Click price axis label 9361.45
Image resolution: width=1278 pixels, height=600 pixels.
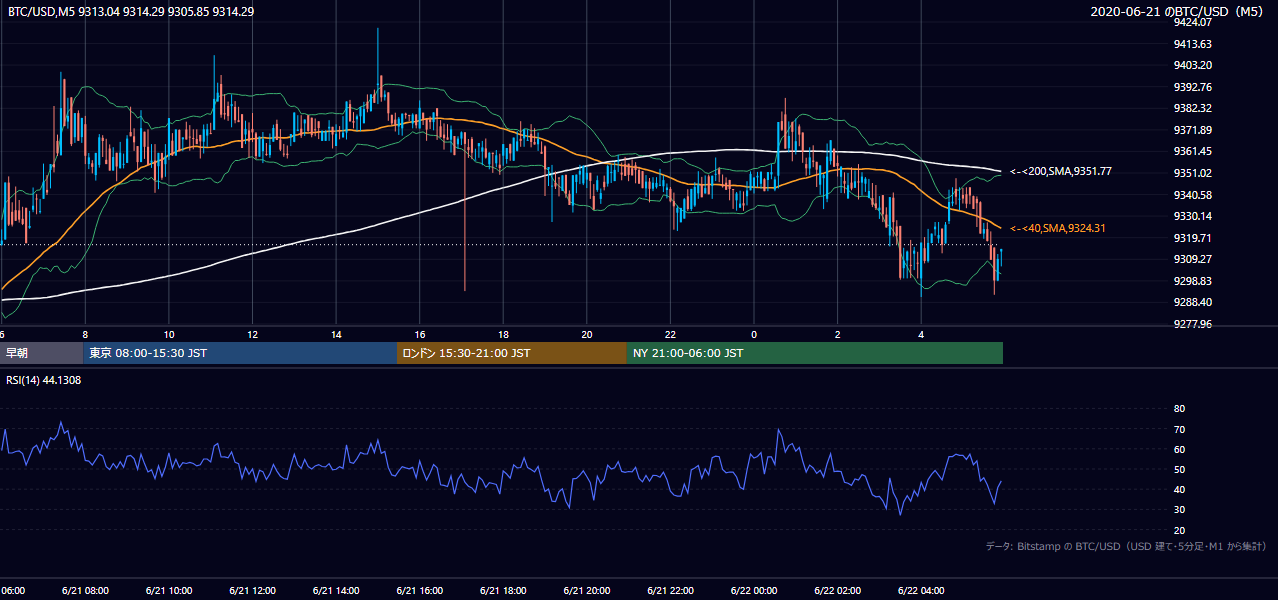pyautogui.click(x=1193, y=151)
